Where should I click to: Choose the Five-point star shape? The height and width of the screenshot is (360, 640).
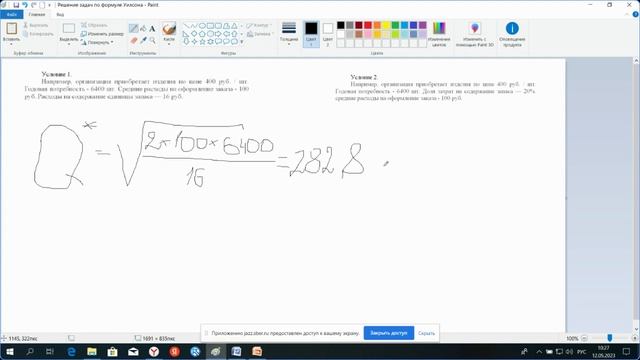[202, 42]
